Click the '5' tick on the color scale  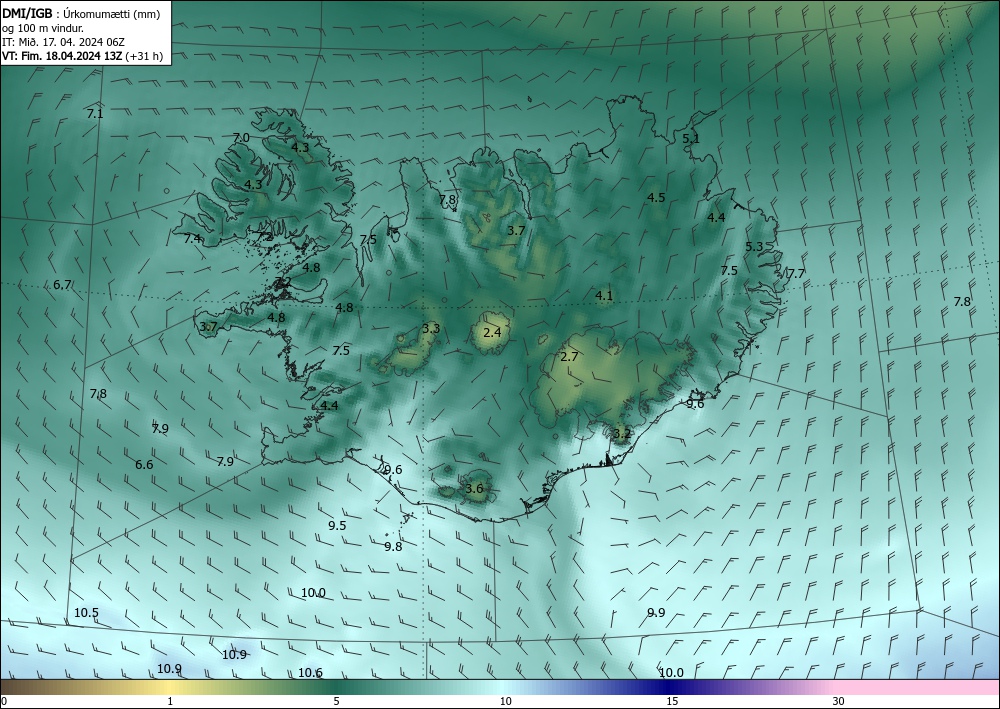pos(336,702)
